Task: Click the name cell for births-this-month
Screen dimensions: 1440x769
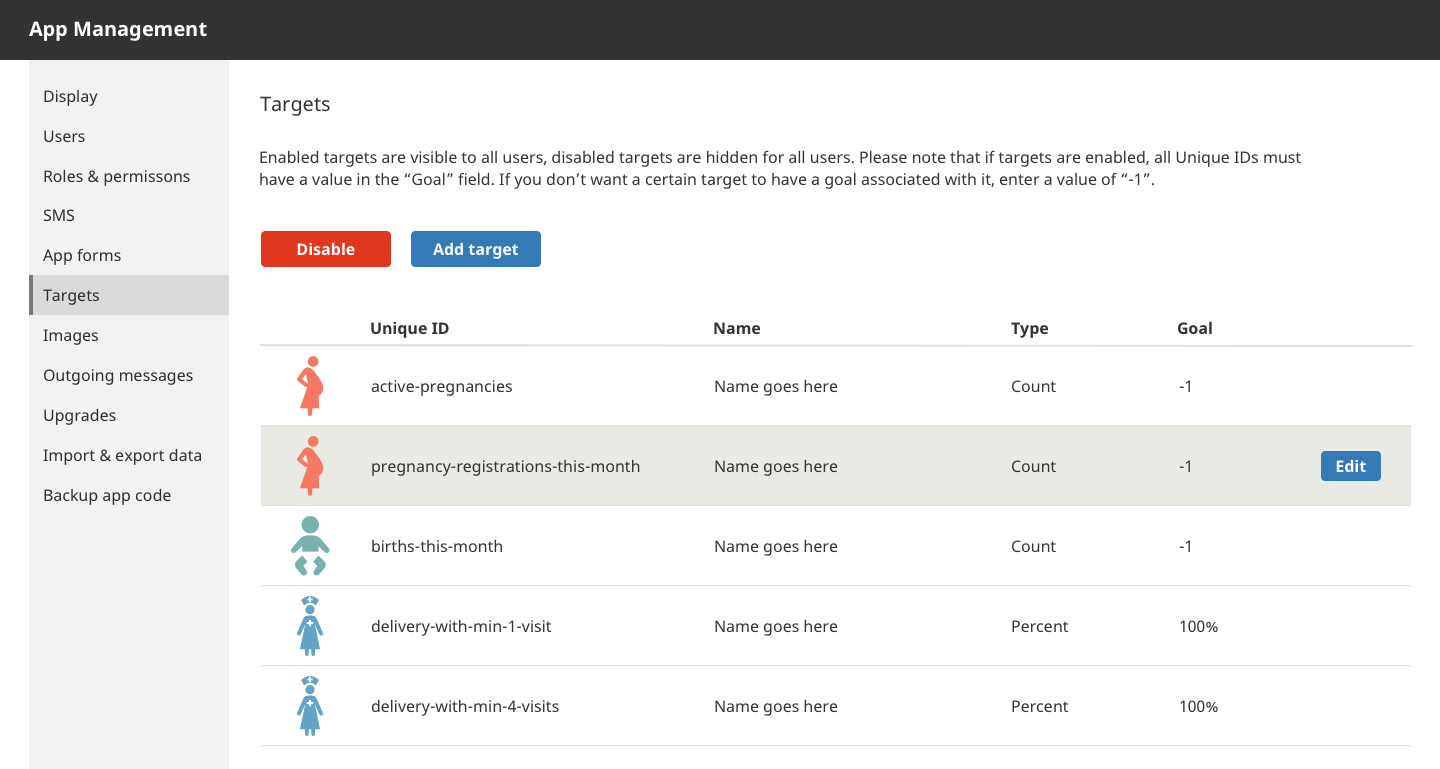Action: pyautogui.click(x=776, y=546)
